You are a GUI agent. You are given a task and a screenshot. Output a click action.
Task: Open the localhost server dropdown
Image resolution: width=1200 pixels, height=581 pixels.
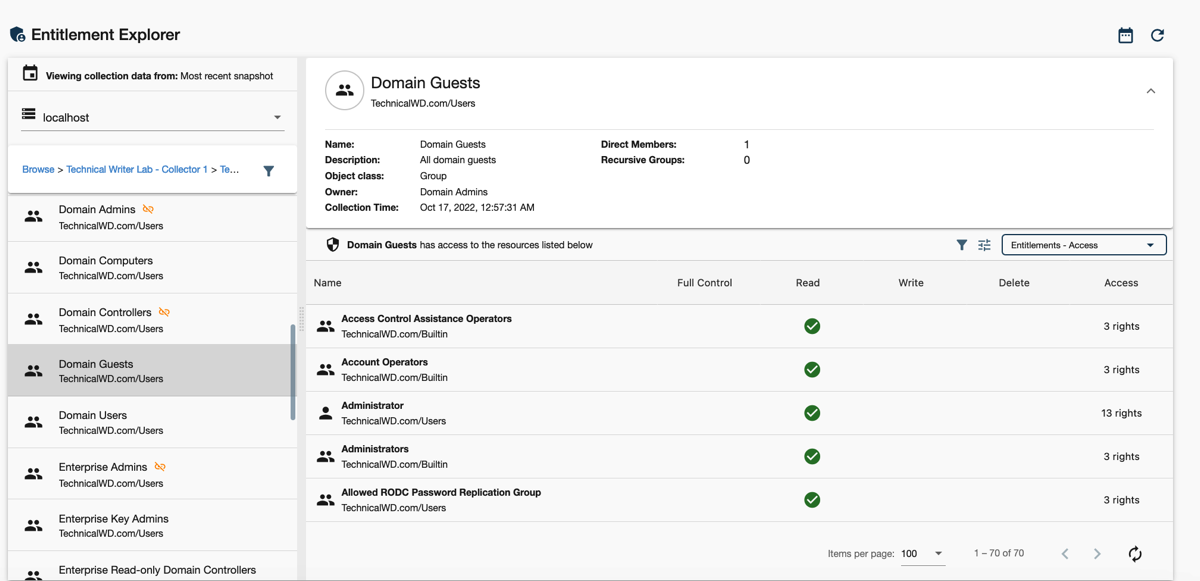(152, 117)
